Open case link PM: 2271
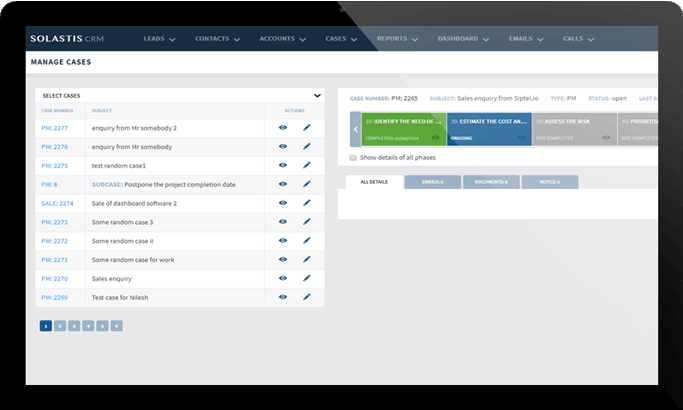 (54, 259)
